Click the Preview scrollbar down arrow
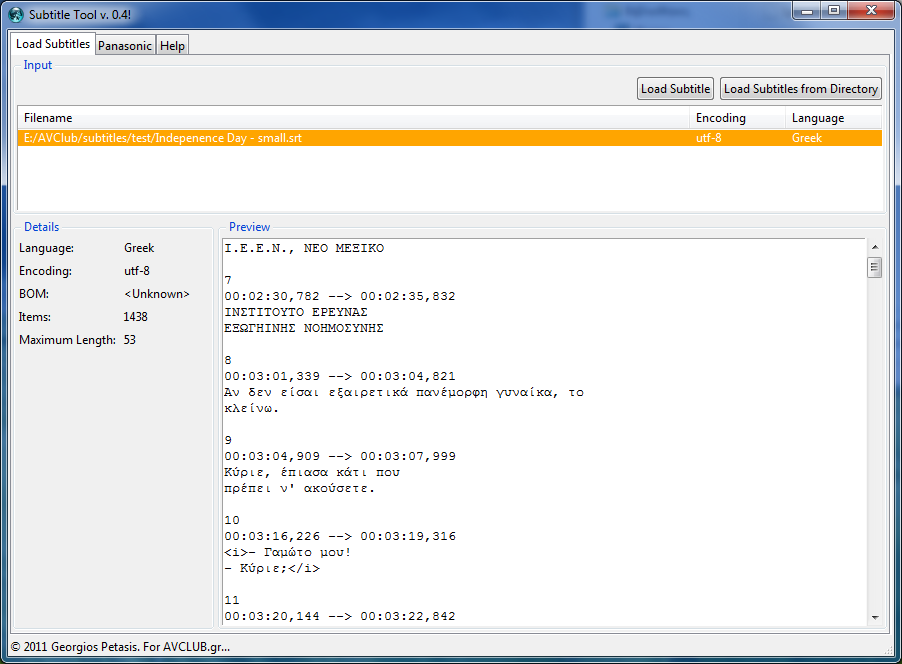 point(875,617)
